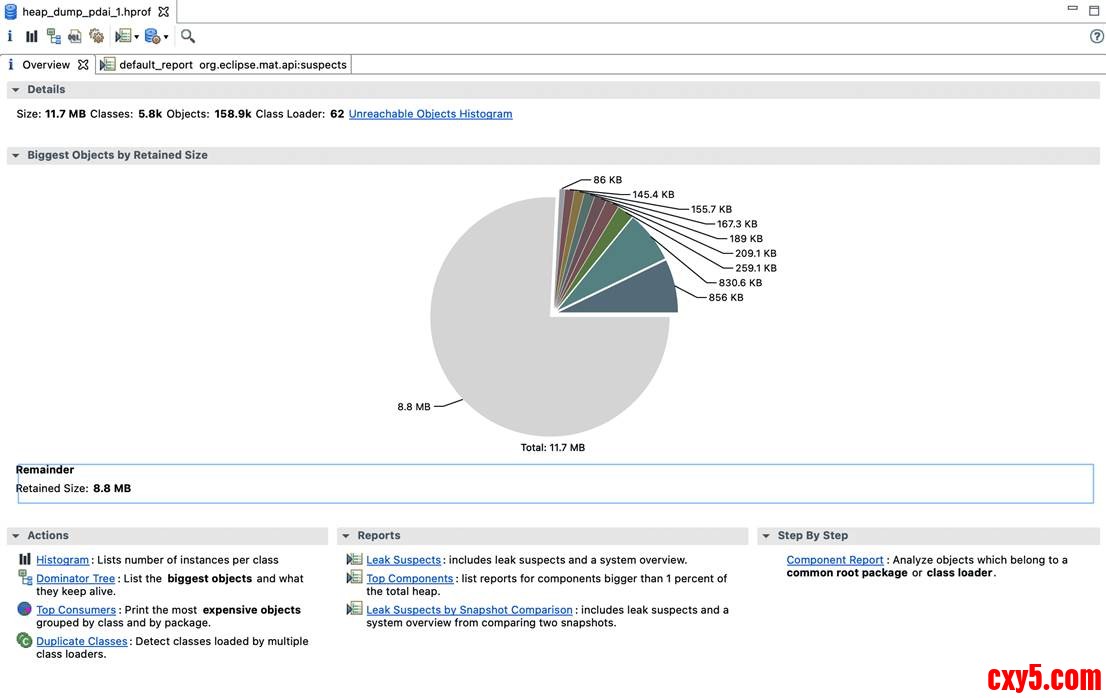This screenshot has width=1106, height=698.
Task: Close the heap_dump_pdai_1.hprof editor tab
Action: click(x=164, y=11)
